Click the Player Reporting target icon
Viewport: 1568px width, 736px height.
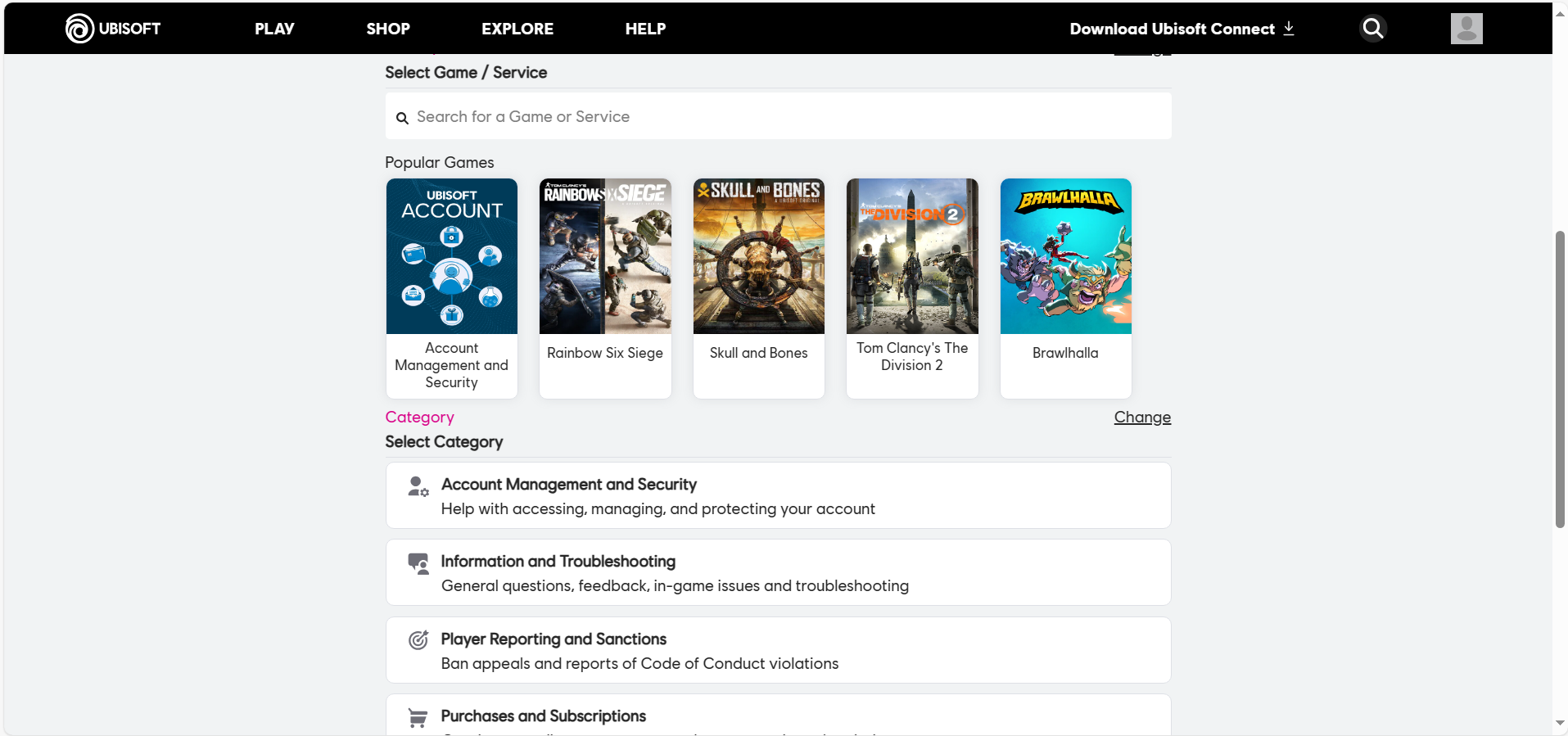tap(418, 640)
